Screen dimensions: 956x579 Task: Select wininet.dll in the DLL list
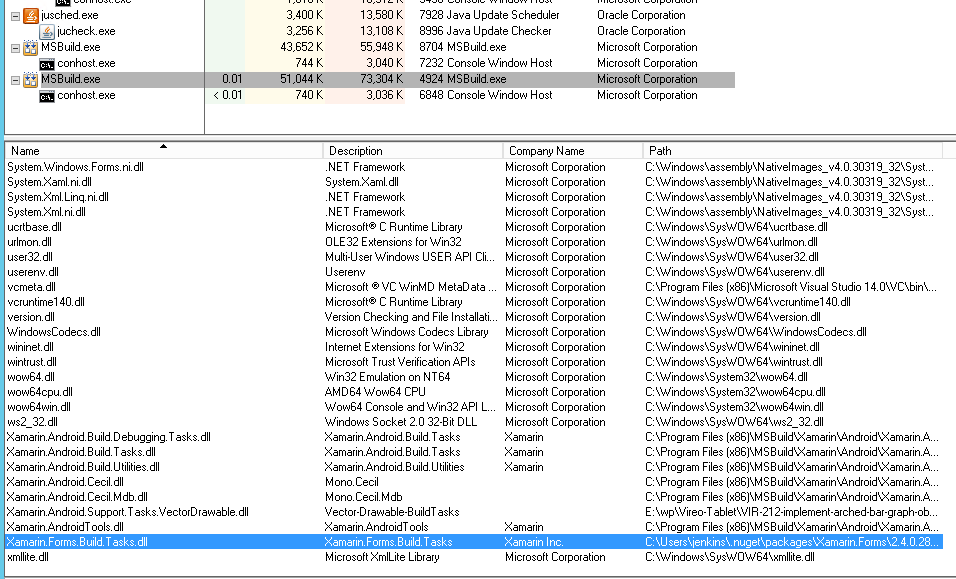[x=30, y=347]
